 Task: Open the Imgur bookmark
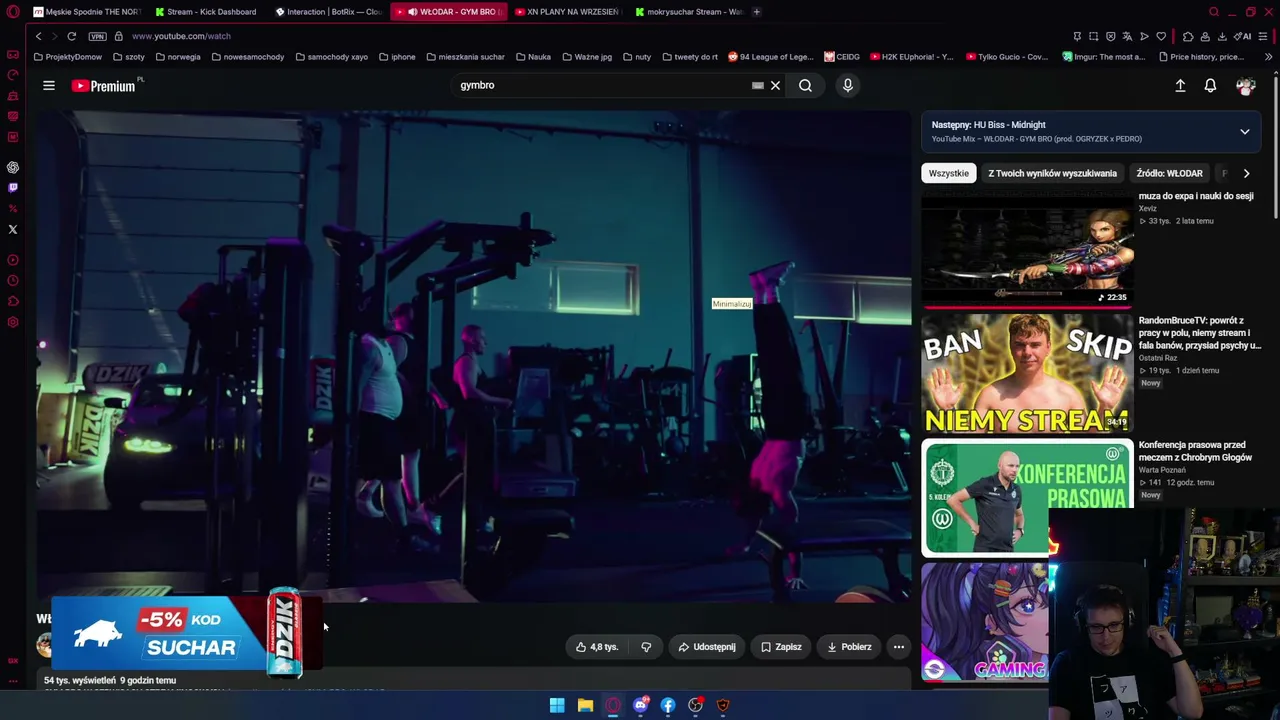tap(1104, 57)
